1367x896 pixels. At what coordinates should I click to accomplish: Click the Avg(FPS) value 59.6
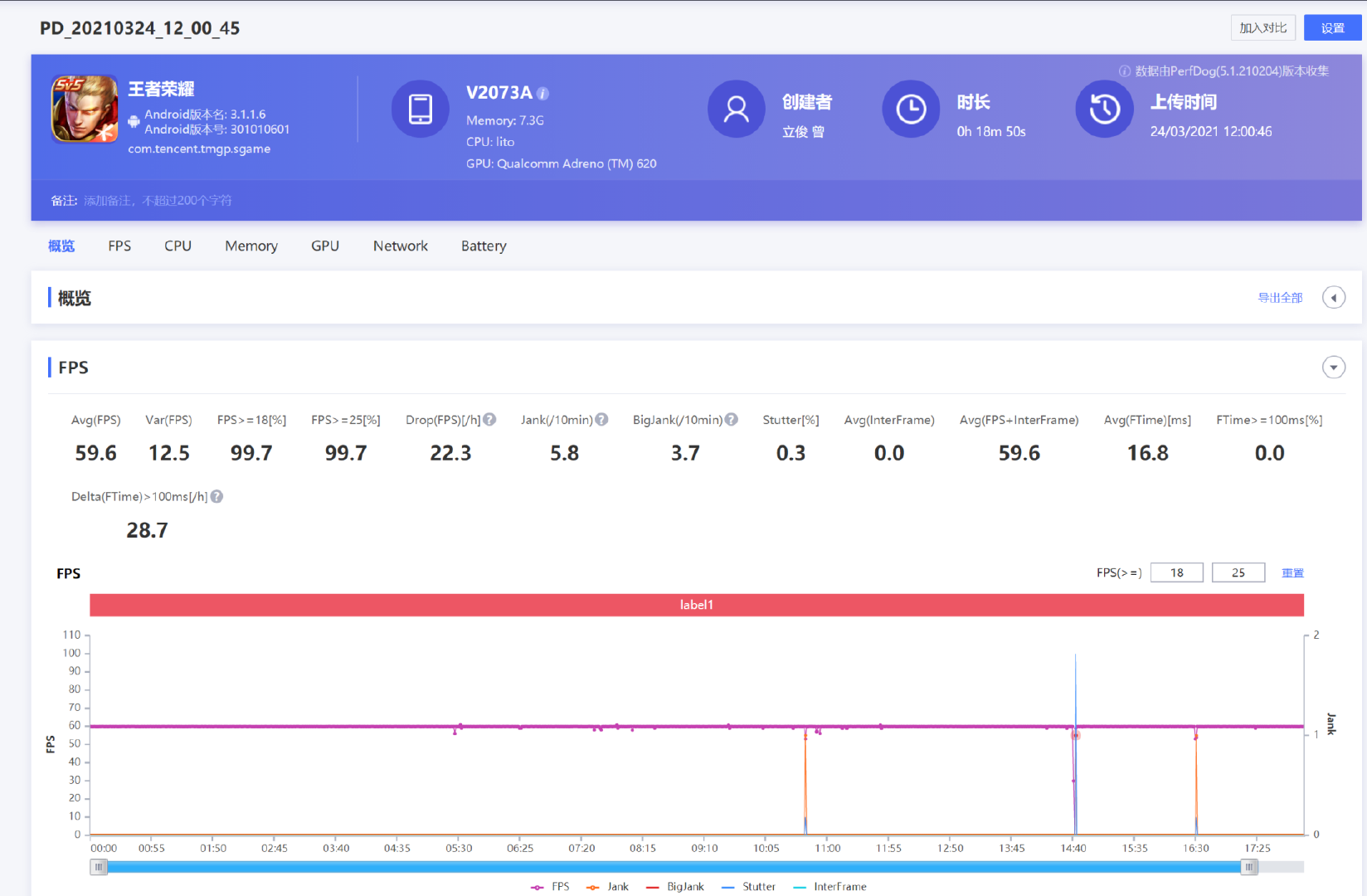(95, 453)
